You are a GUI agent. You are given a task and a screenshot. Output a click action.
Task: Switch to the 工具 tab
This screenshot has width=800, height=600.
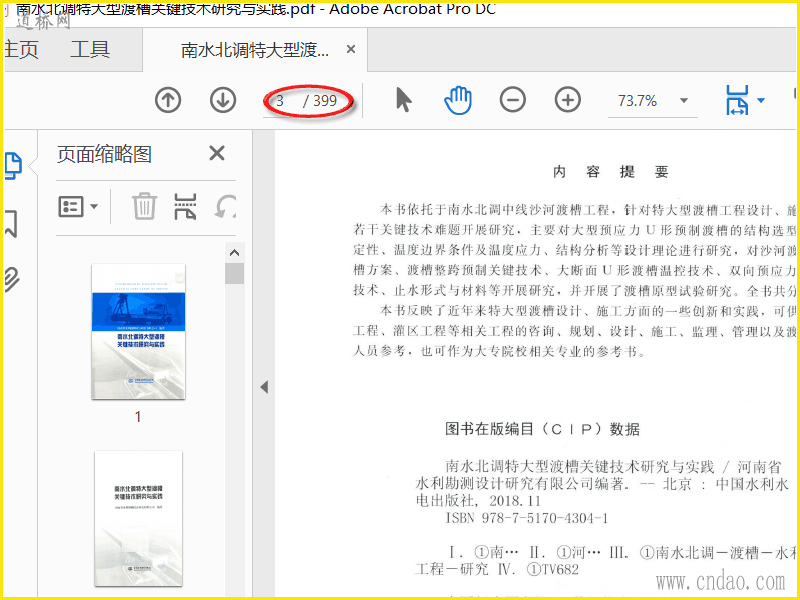click(90, 49)
